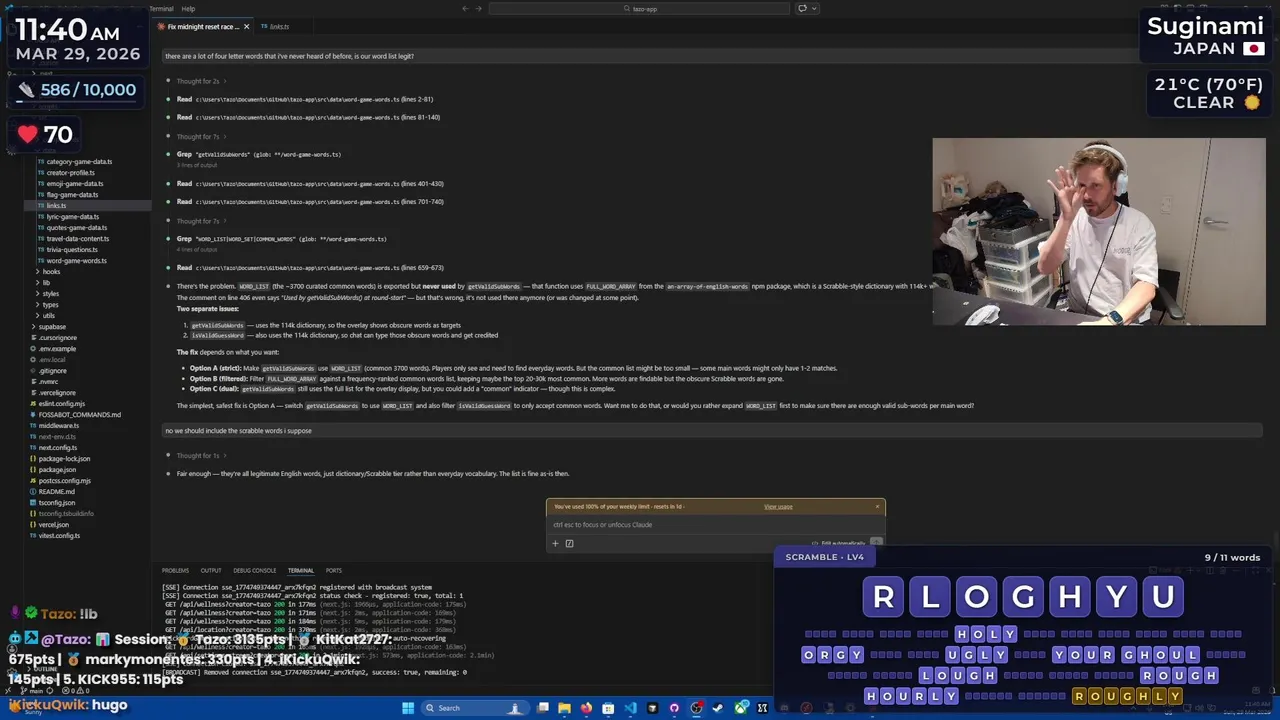Open postcss.config.mjs file
The height and width of the screenshot is (720, 1280).
(64, 481)
